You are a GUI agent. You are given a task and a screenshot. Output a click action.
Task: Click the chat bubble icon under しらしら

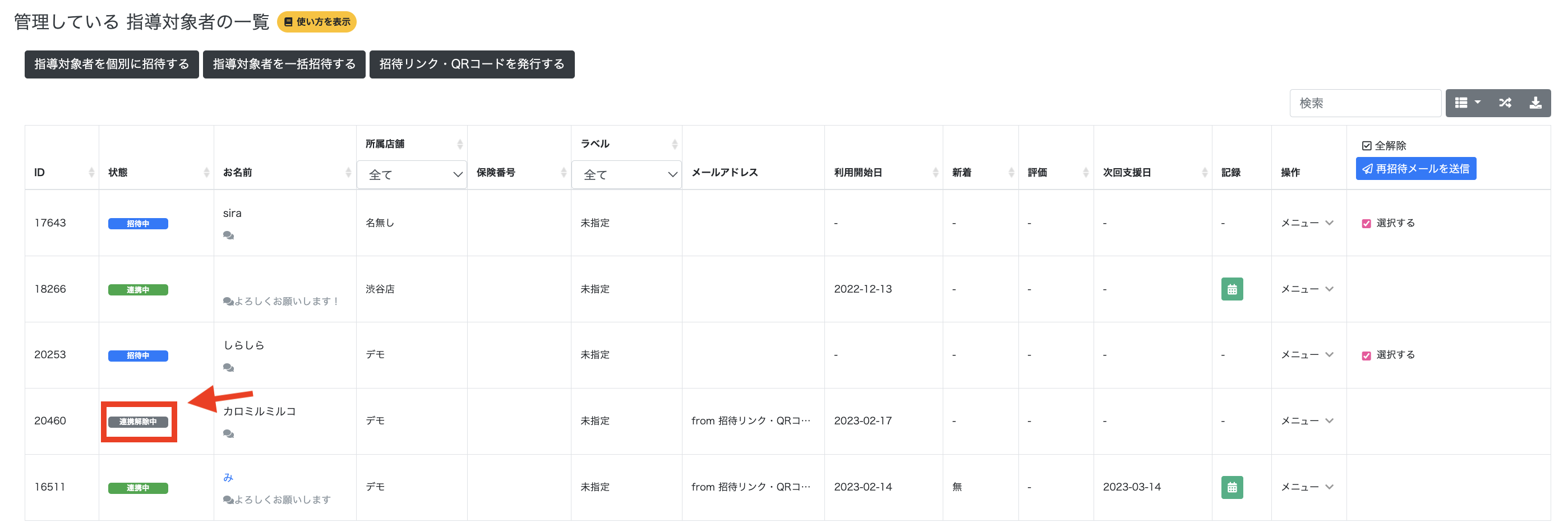(228, 368)
